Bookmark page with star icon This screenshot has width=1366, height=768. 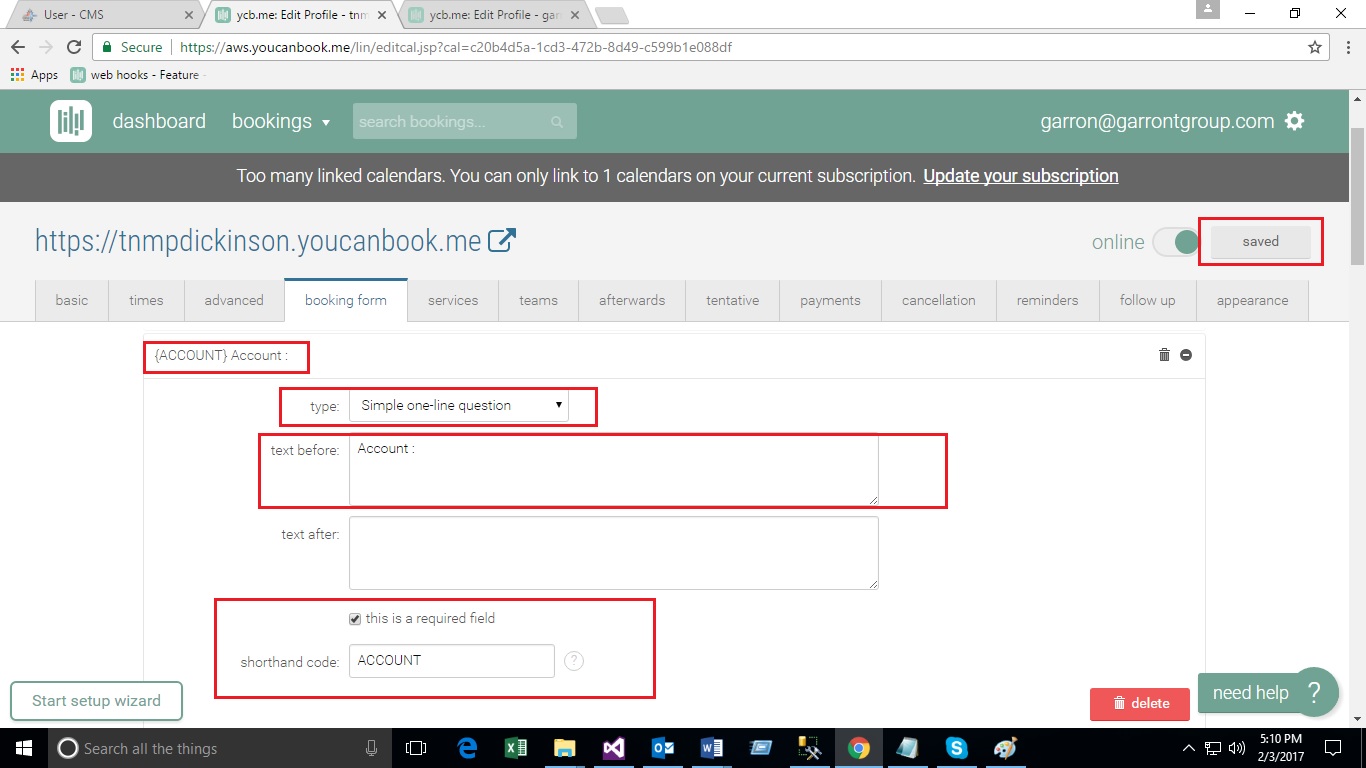pos(1315,47)
